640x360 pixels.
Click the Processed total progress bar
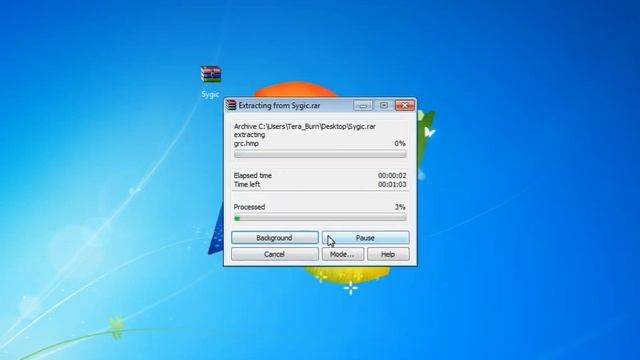[x=320, y=218]
